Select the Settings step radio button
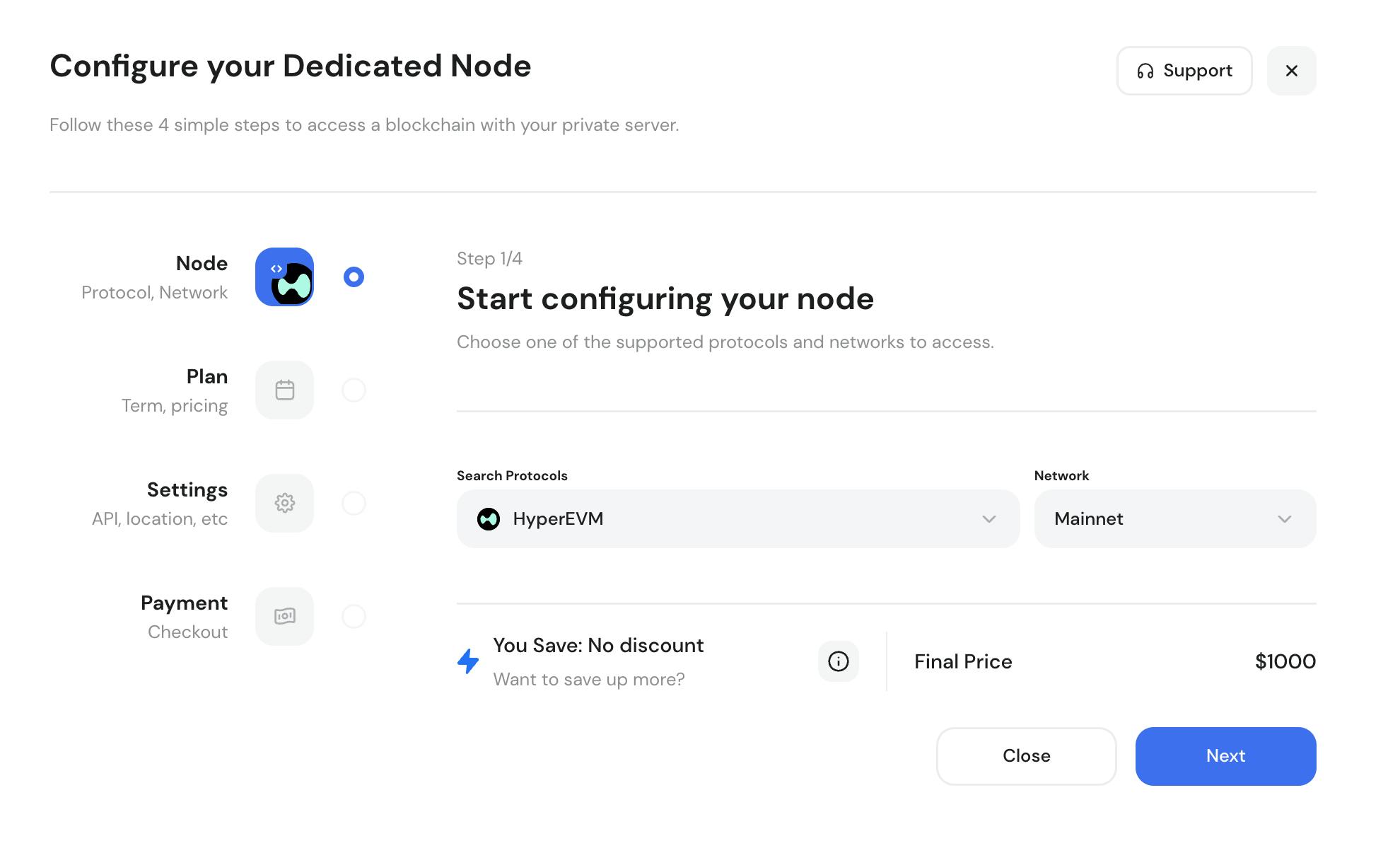1400x853 pixels. coord(354,503)
